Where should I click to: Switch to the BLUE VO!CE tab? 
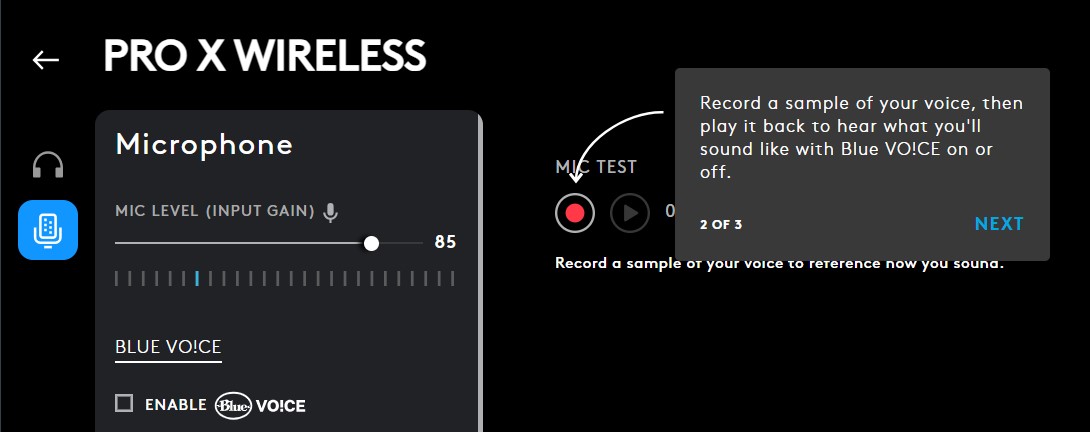(168, 347)
